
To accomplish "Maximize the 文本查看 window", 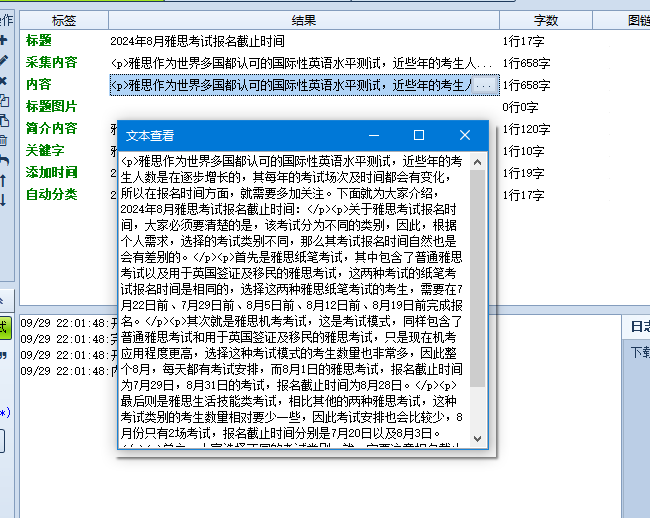I will [419, 136].
